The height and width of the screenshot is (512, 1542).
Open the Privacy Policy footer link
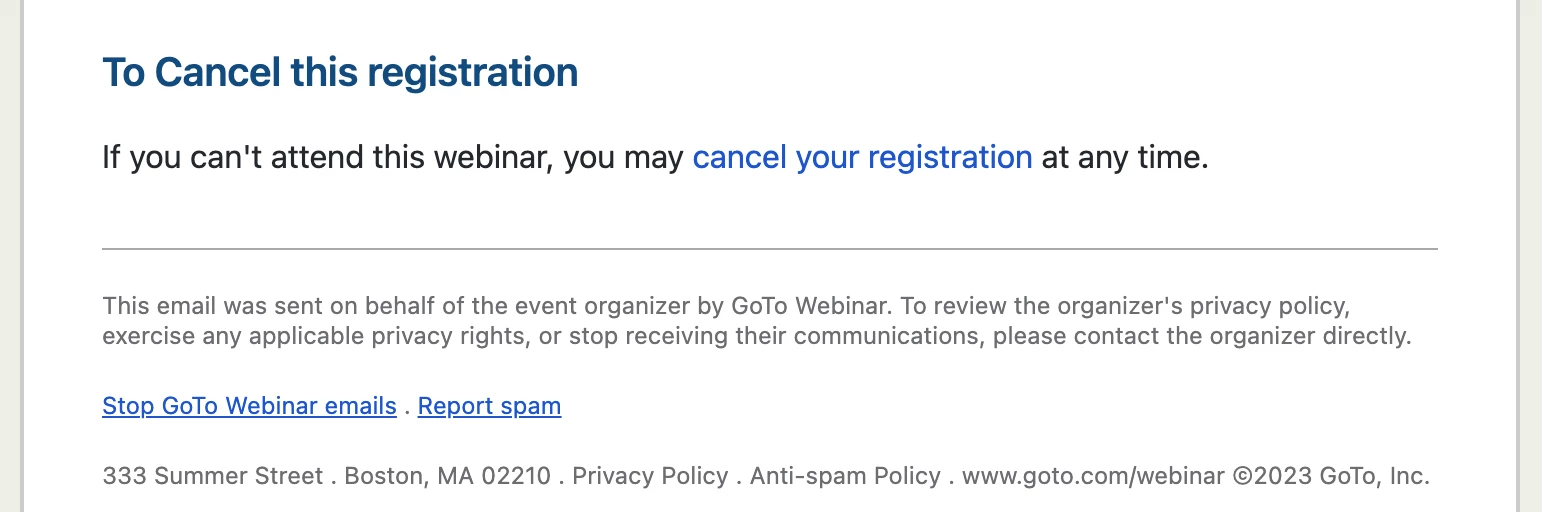[x=650, y=476]
